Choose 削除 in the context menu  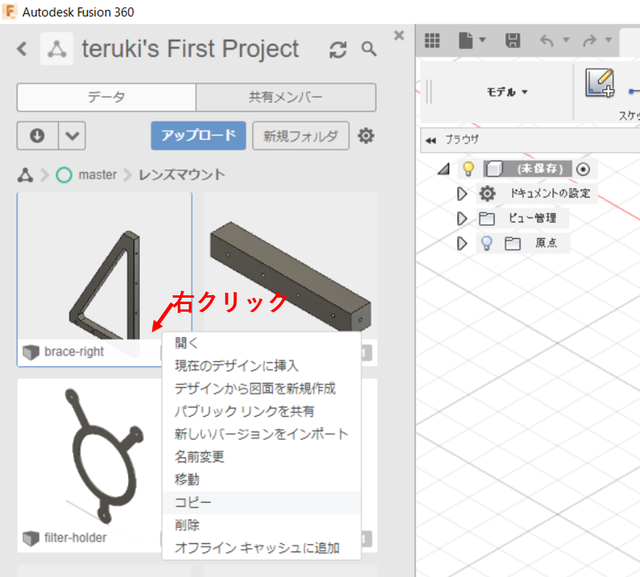tap(261, 525)
